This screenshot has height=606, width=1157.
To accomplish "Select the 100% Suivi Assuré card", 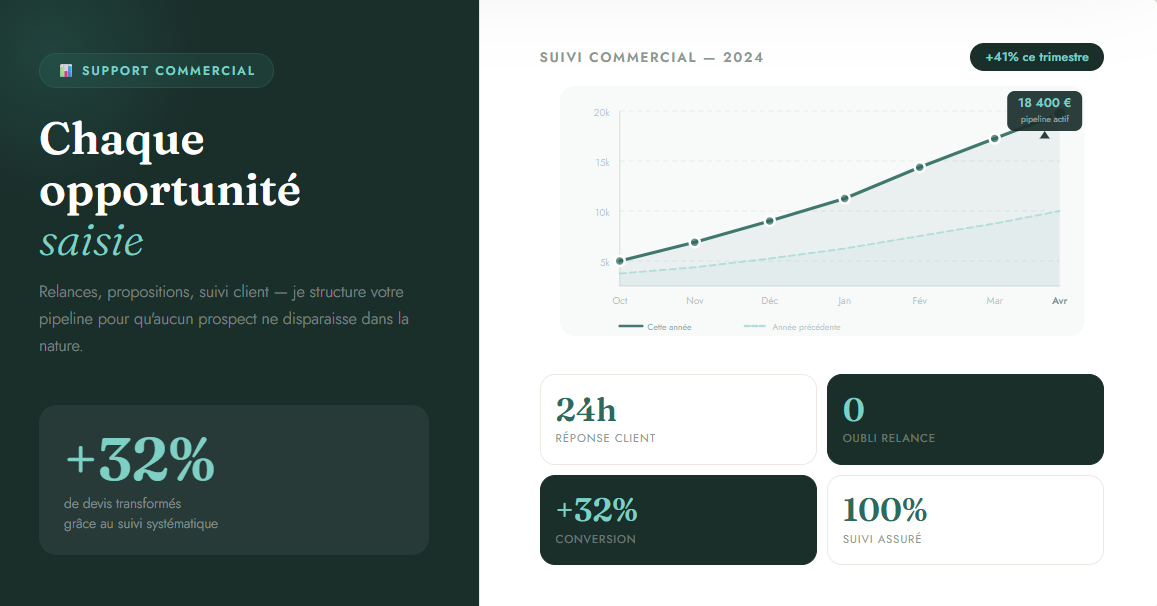I will click(x=965, y=520).
